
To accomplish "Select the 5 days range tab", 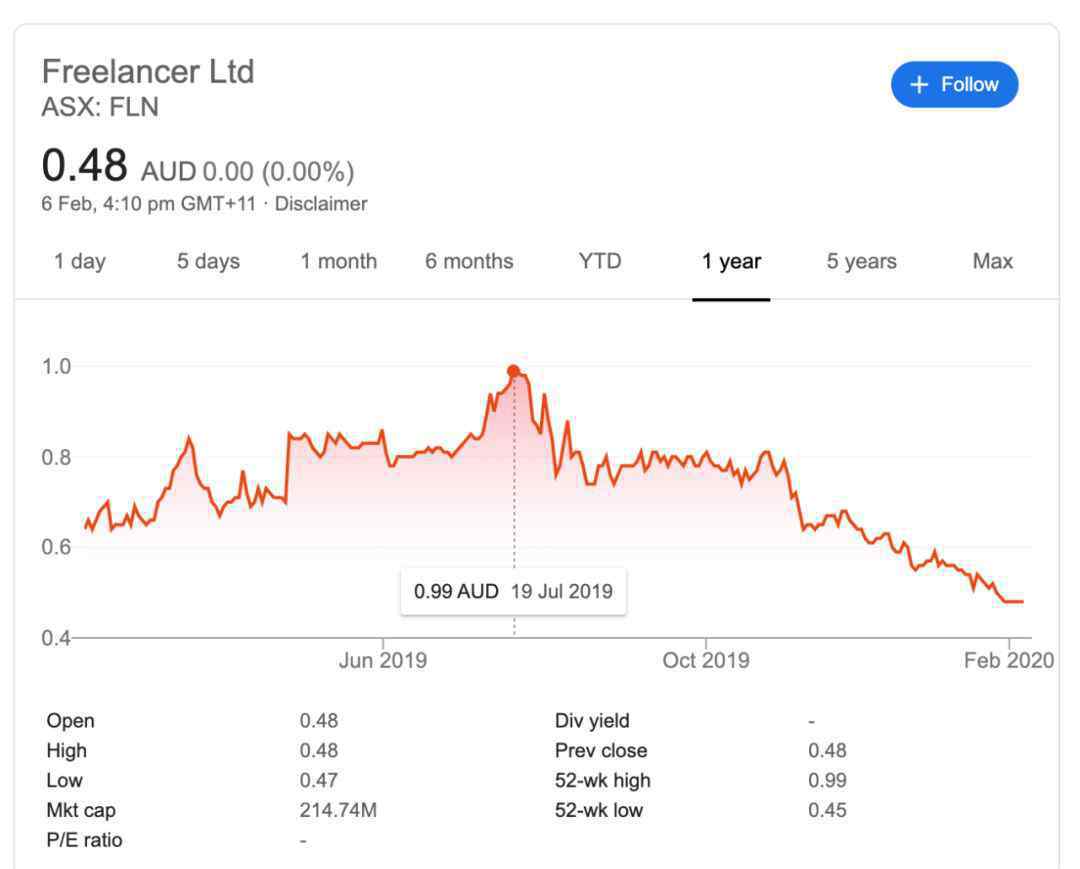I will (x=208, y=262).
